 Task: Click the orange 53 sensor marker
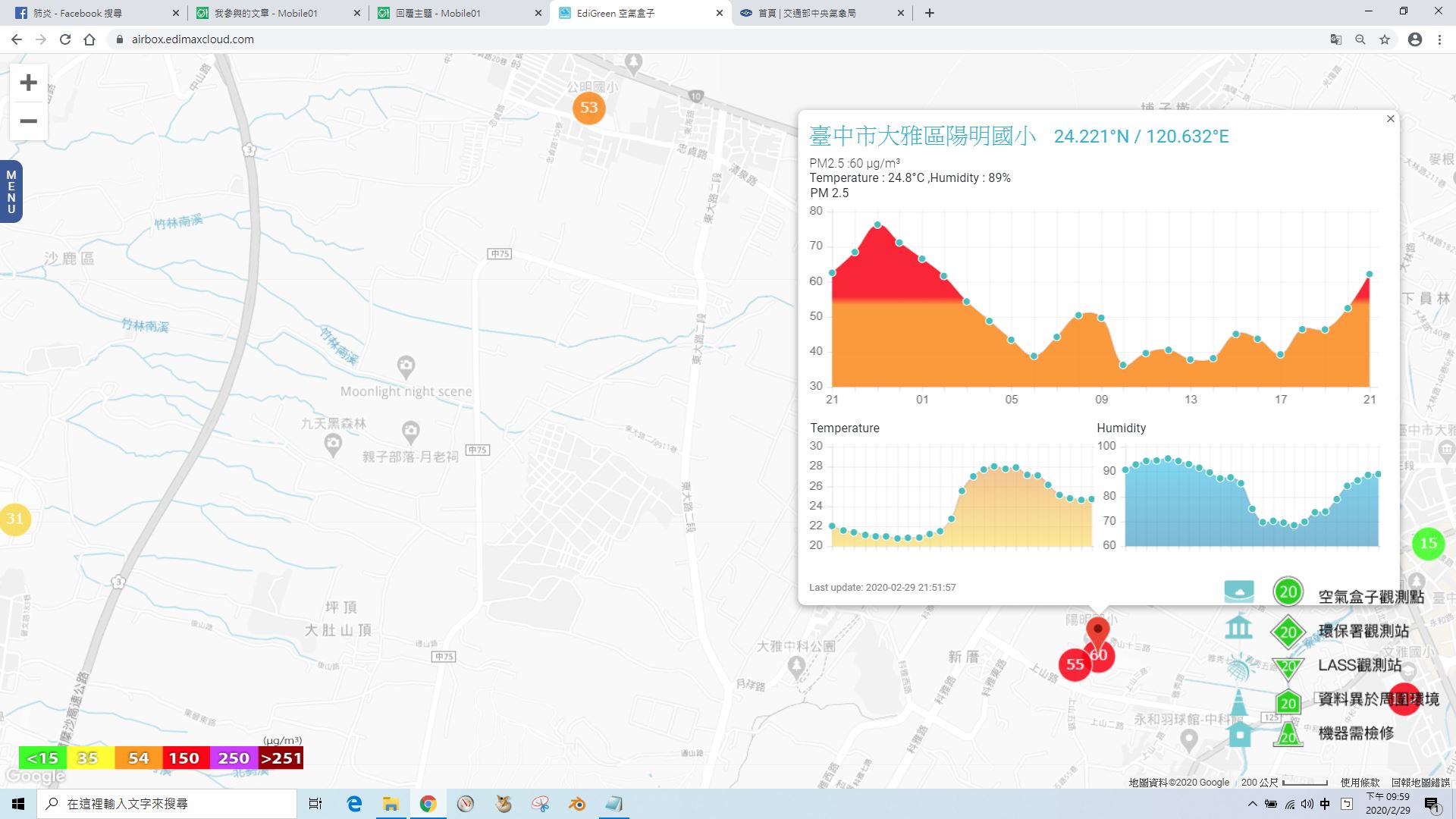pyautogui.click(x=589, y=108)
